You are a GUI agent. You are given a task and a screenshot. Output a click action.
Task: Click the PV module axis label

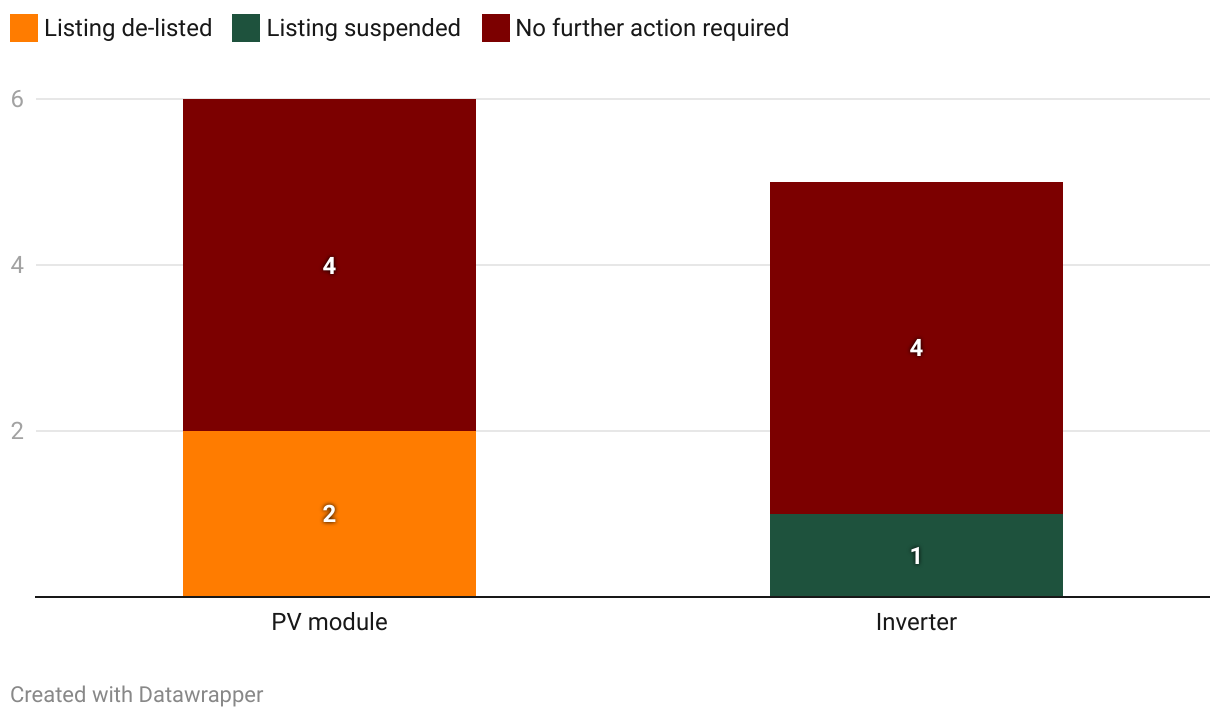click(x=329, y=622)
